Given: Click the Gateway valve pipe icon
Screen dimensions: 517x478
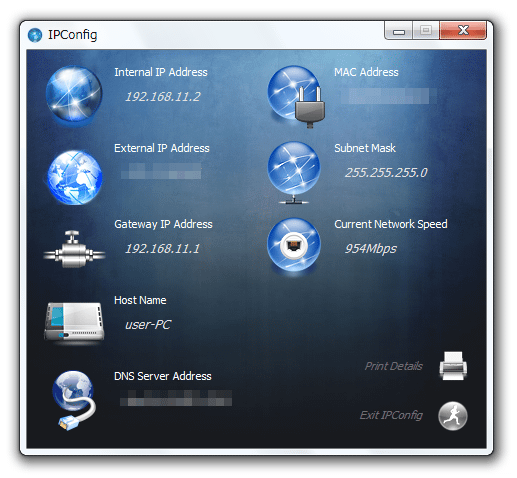Looking at the screenshot, I should point(74,249).
